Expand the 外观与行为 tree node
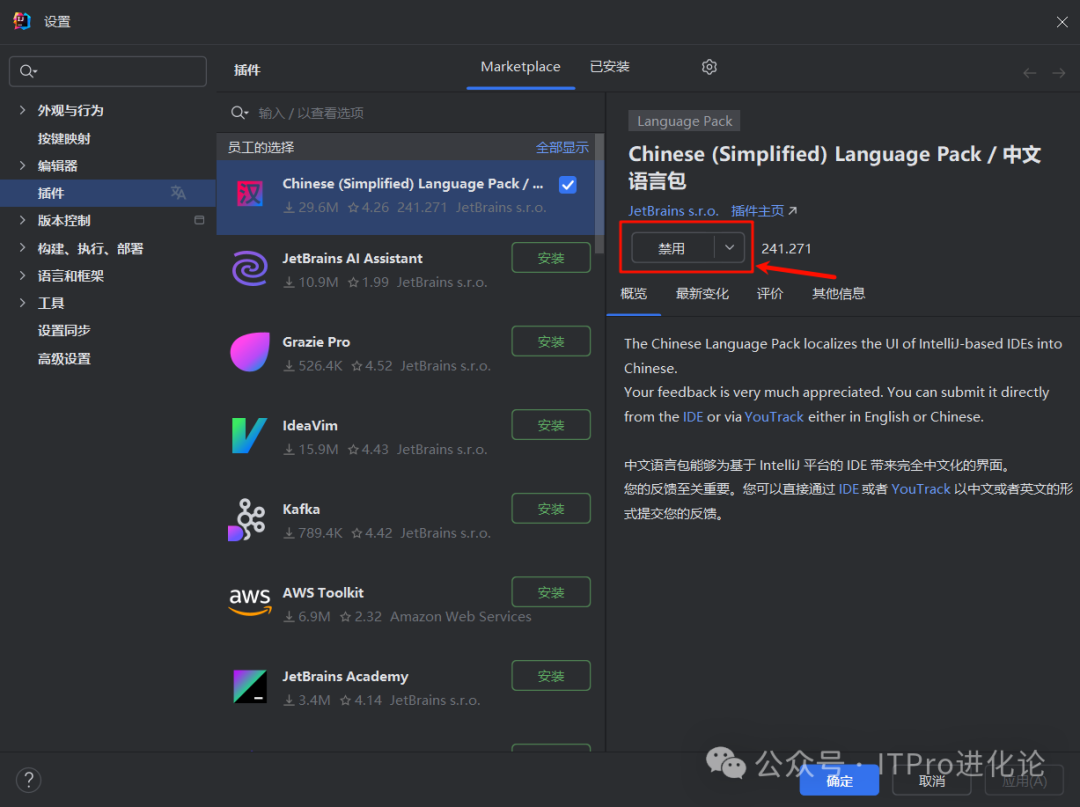The width and height of the screenshot is (1080, 807). pos(22,110)
